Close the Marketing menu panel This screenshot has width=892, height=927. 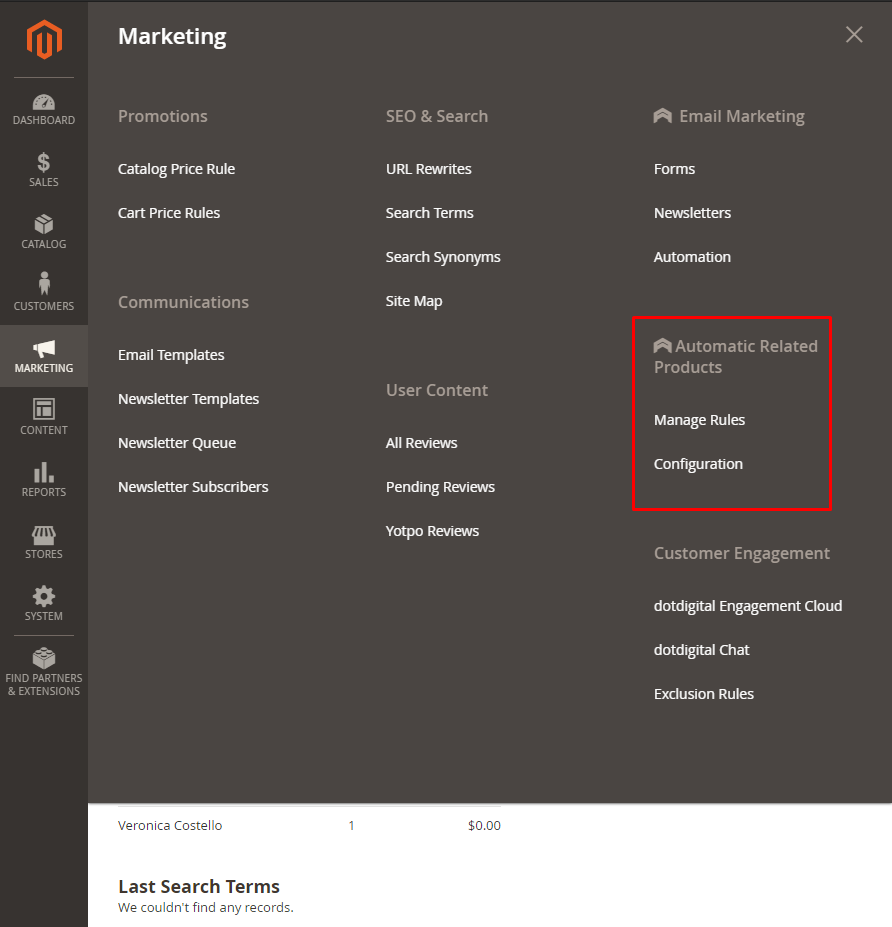tap(854, 35)
